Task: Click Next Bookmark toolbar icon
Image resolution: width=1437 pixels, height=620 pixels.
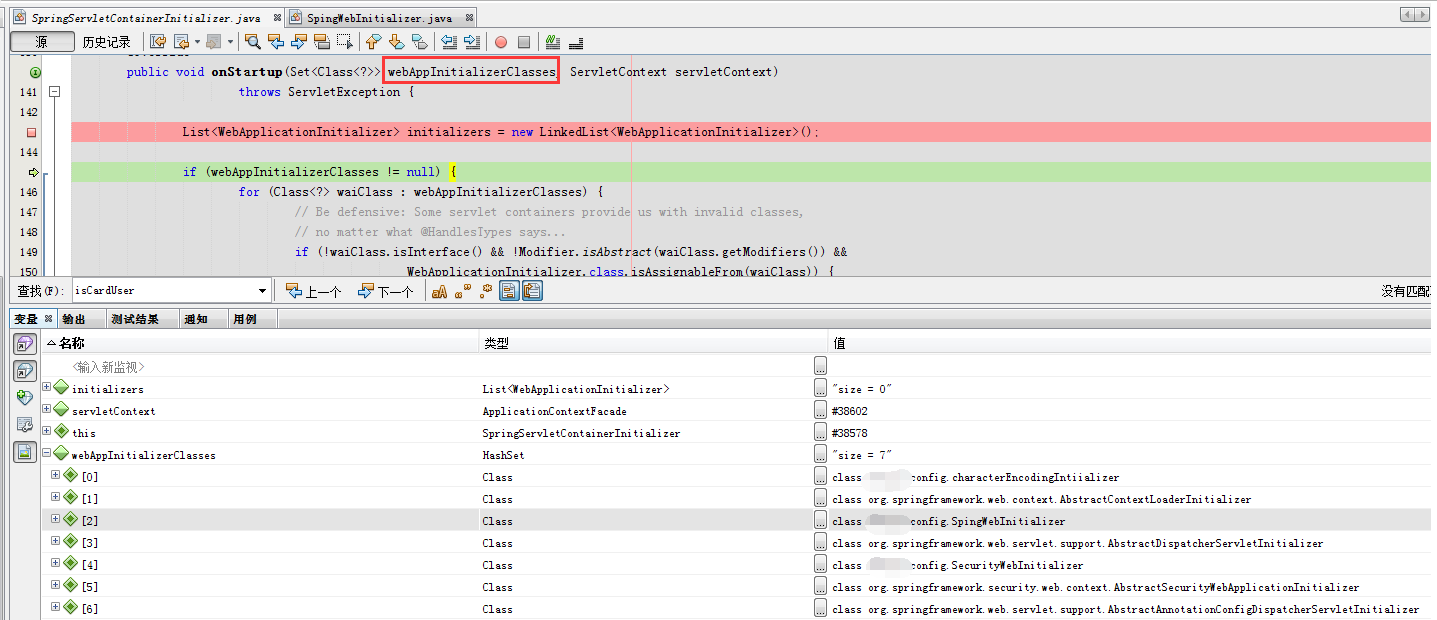Action: tap(396, 42)
